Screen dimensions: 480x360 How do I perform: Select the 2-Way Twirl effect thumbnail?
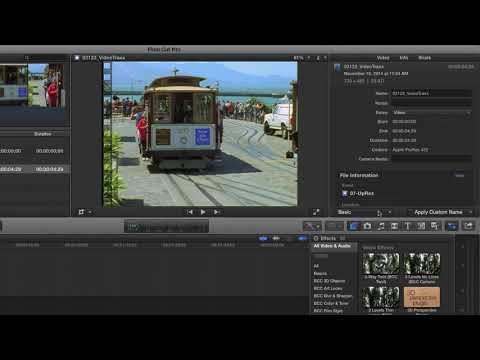(x=381, y=263)
